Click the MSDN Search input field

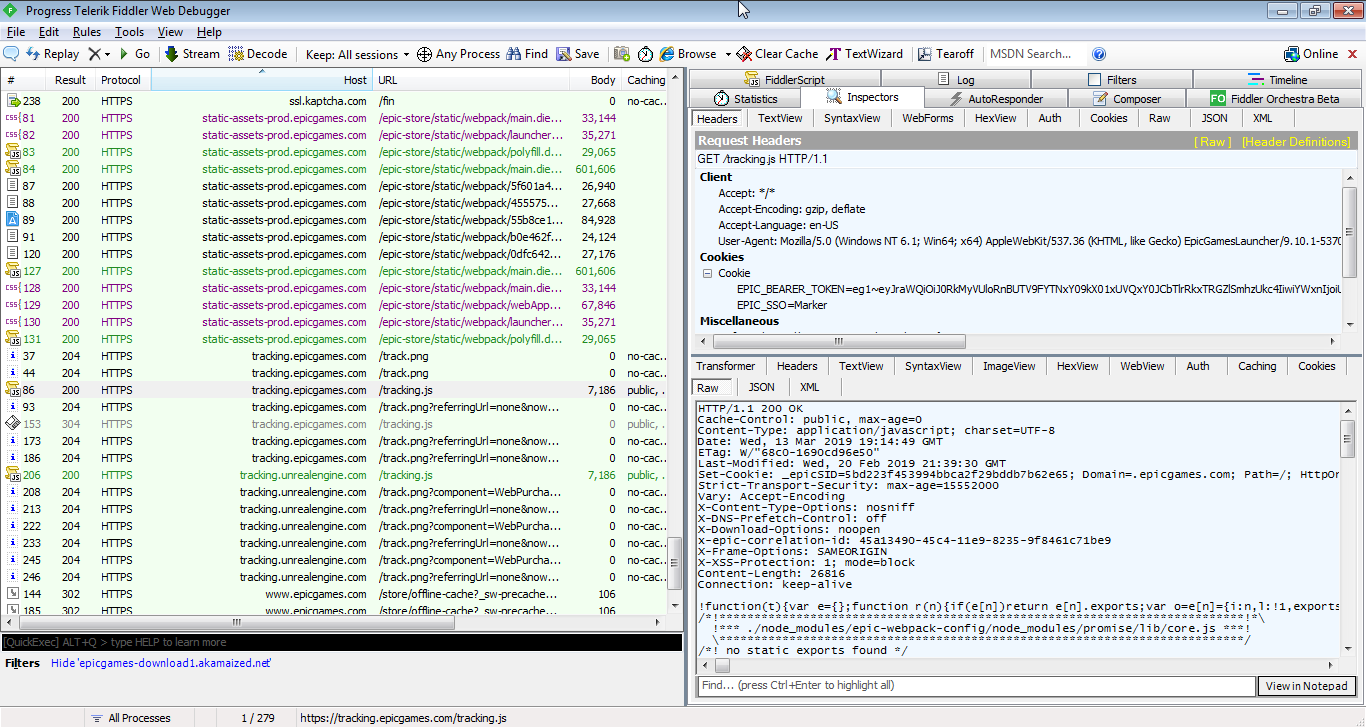[1034, 54]
